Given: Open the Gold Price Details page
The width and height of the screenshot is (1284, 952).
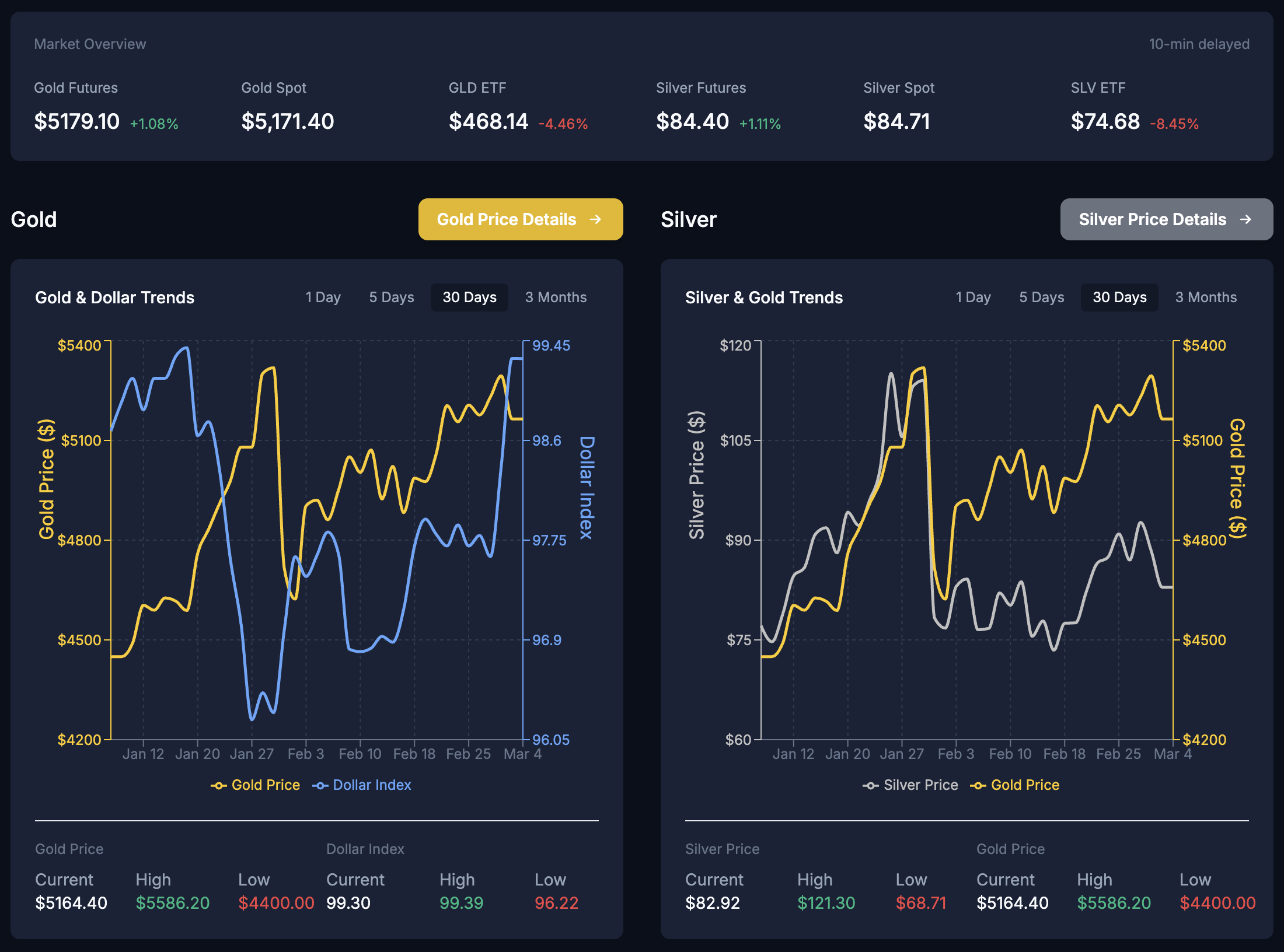Looking at the screenshot, I should click(x=521, y=219).
